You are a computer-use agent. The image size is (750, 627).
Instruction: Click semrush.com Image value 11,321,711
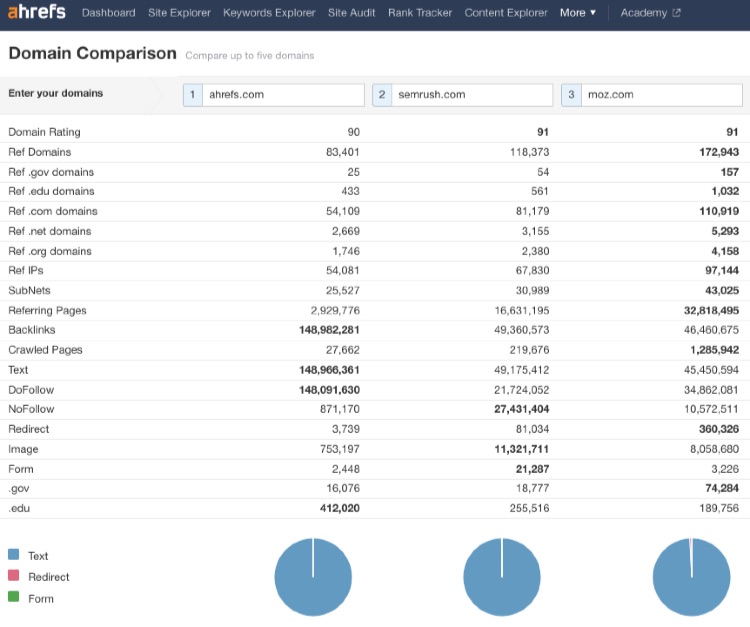pyautogui.click(x=521, y=450)
